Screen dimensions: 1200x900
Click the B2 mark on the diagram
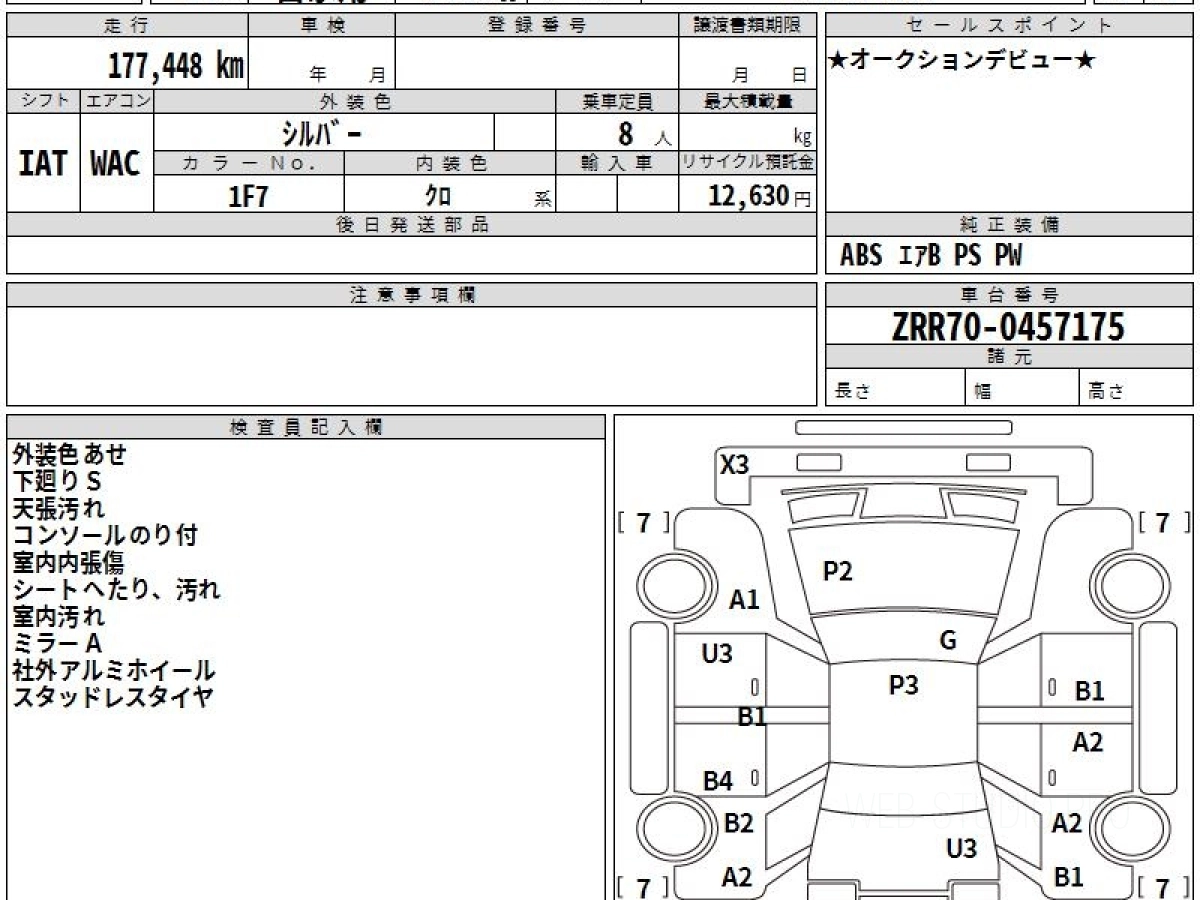click(738, 824)
